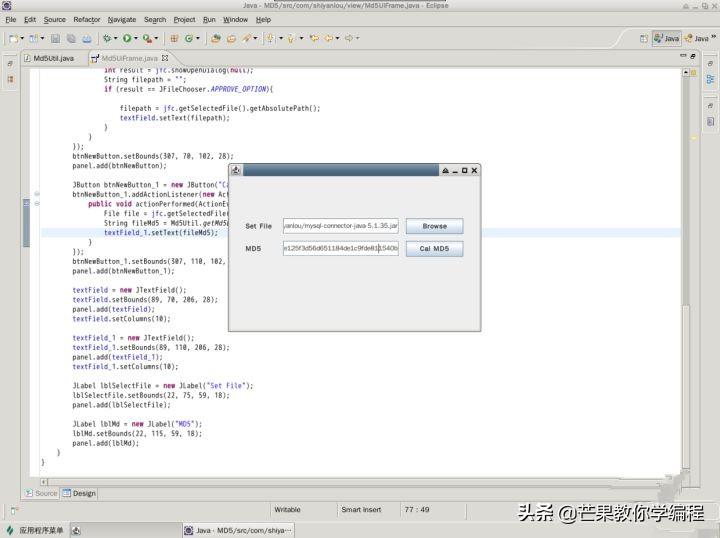
Task: Restore the left trim view stack
Action: click(10, 64)
